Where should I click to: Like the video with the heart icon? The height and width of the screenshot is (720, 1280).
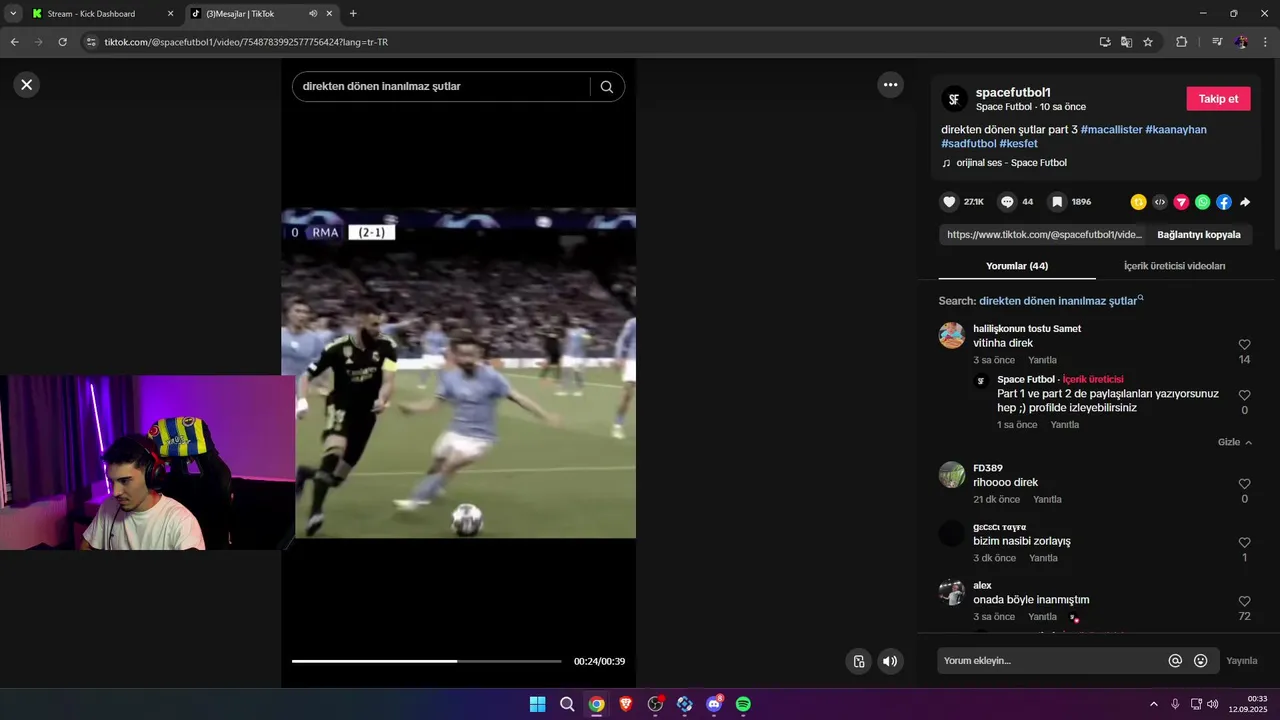click(x=950, y=202)
